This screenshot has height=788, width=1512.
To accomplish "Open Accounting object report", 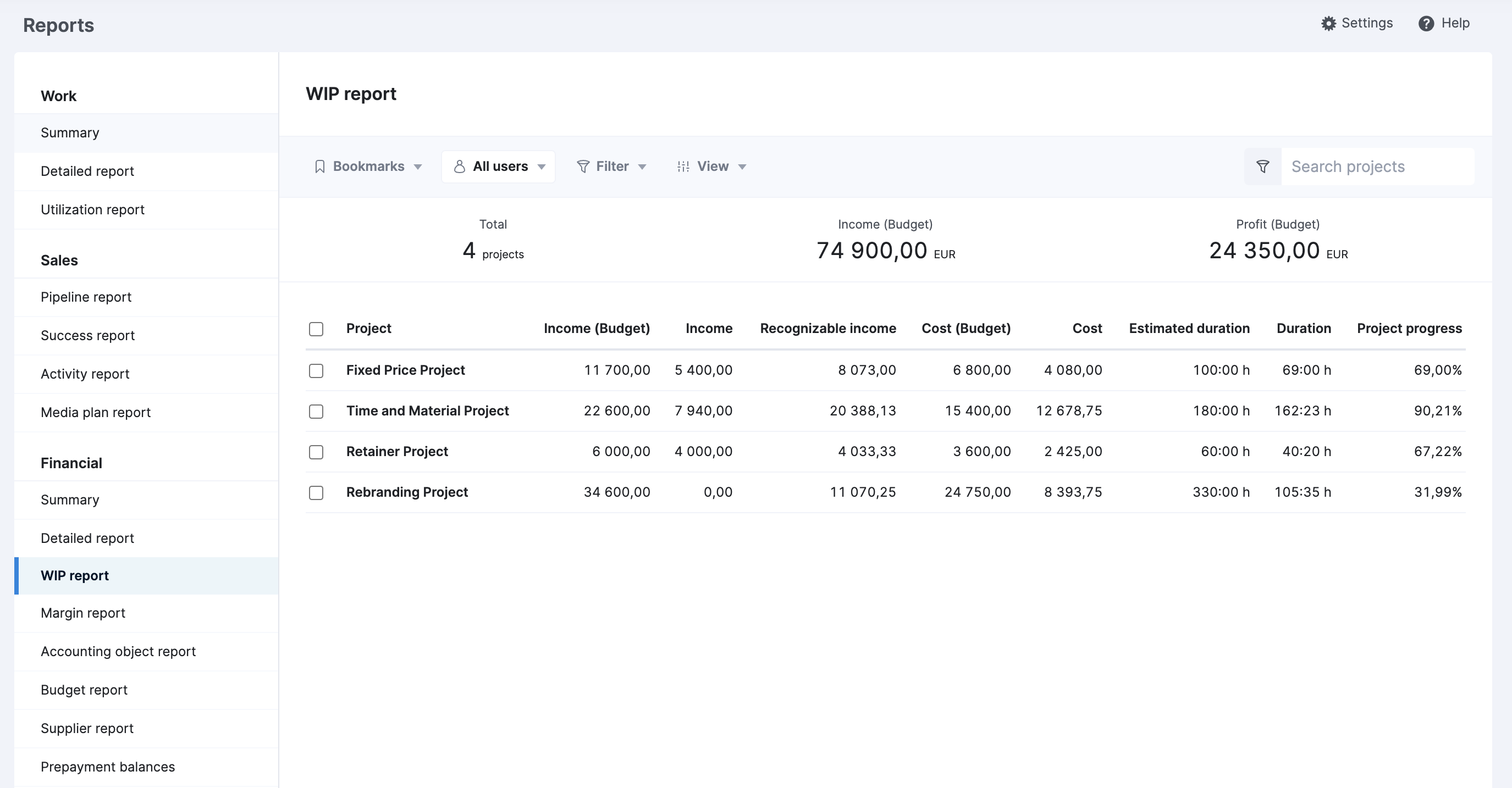I will point(146,652).
